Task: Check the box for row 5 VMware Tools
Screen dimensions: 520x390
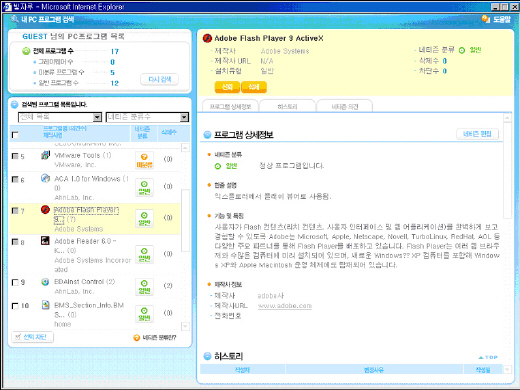Action: pos(15,156)
